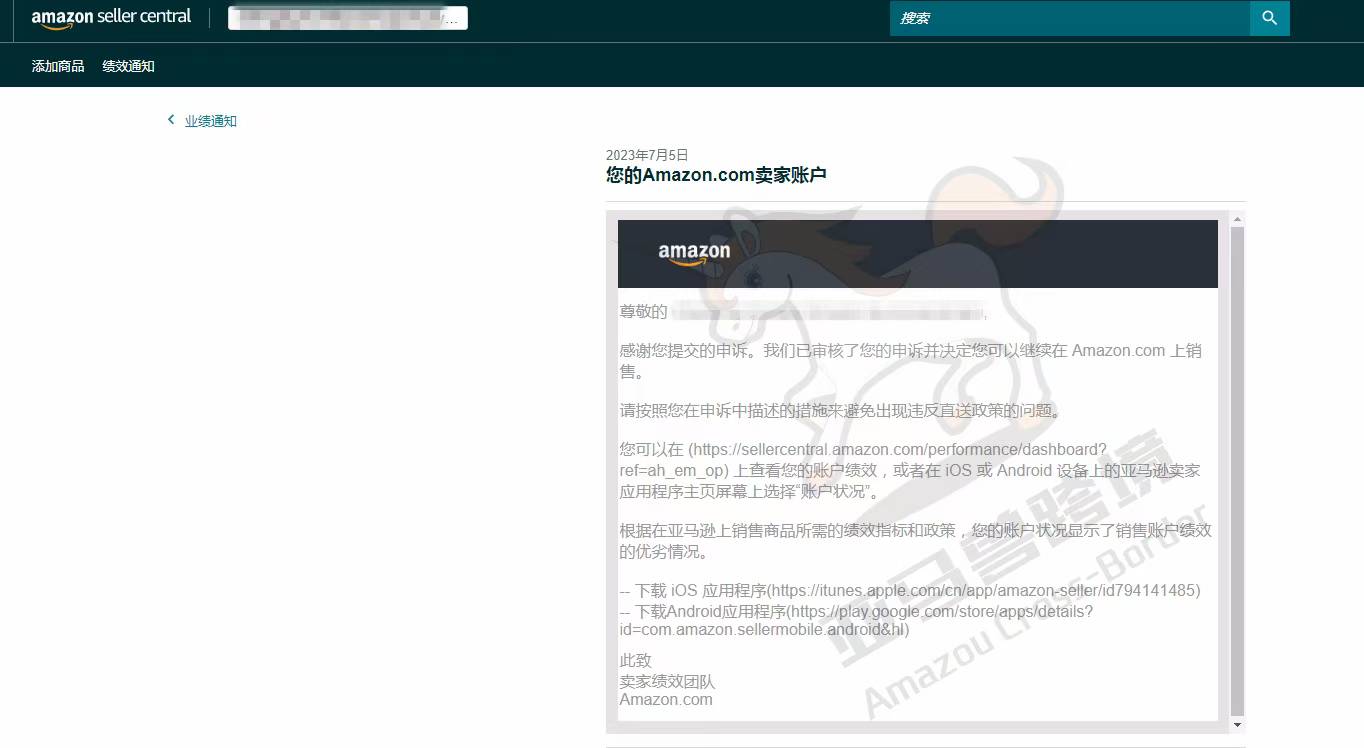This screenshot has width=1364, height=748.
Task: Click the back chevron beside 业绩通知
Action: coord(171,120)
